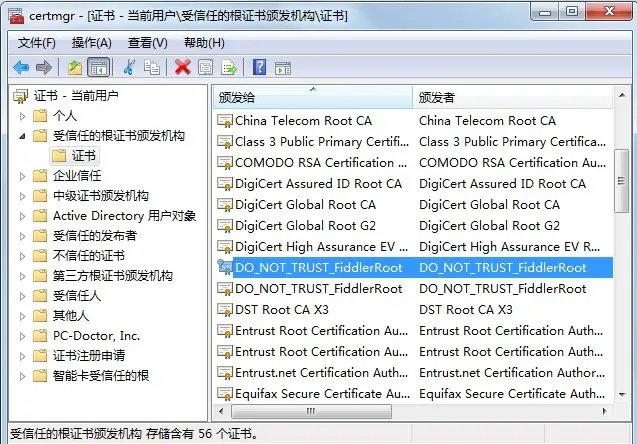Click folder icon of PC-Doctor, Inc.
Image resolution: width=637 pixels, height=444 pixels.
pos(40,336)
